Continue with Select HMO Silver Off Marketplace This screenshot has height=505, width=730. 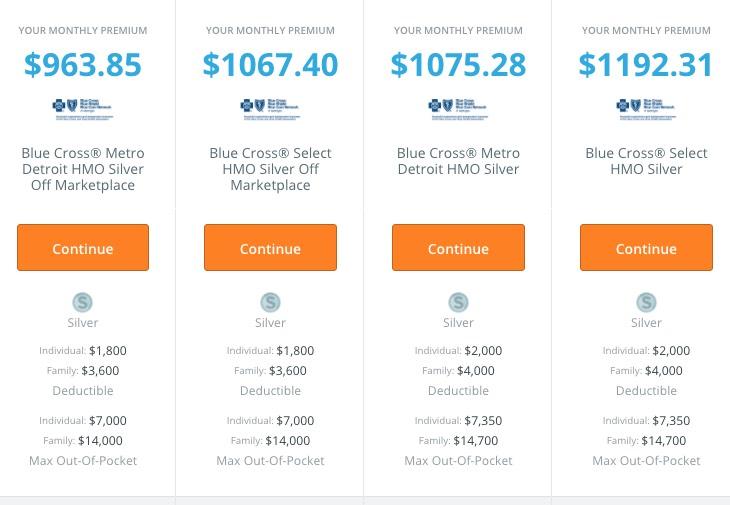271,248
